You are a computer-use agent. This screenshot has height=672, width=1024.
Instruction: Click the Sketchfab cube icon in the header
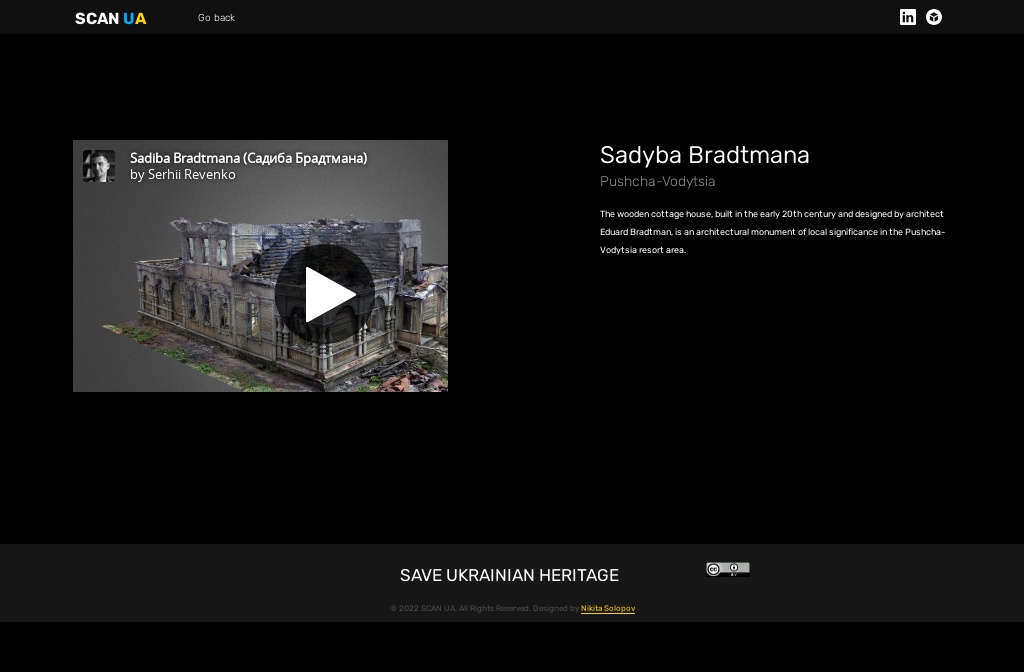[x=933, y=17]
